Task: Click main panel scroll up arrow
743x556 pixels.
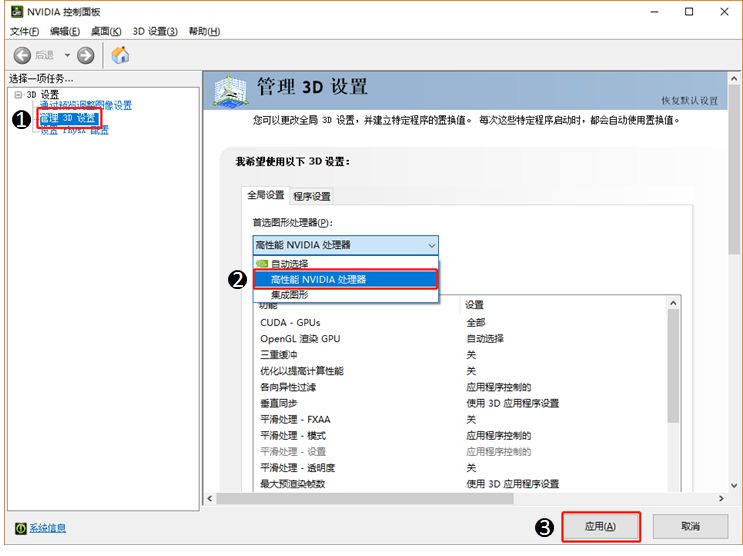Action: tap(734, 78)
